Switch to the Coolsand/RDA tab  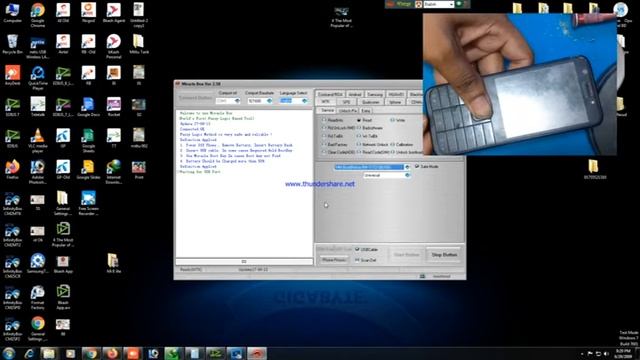(330, 94)
